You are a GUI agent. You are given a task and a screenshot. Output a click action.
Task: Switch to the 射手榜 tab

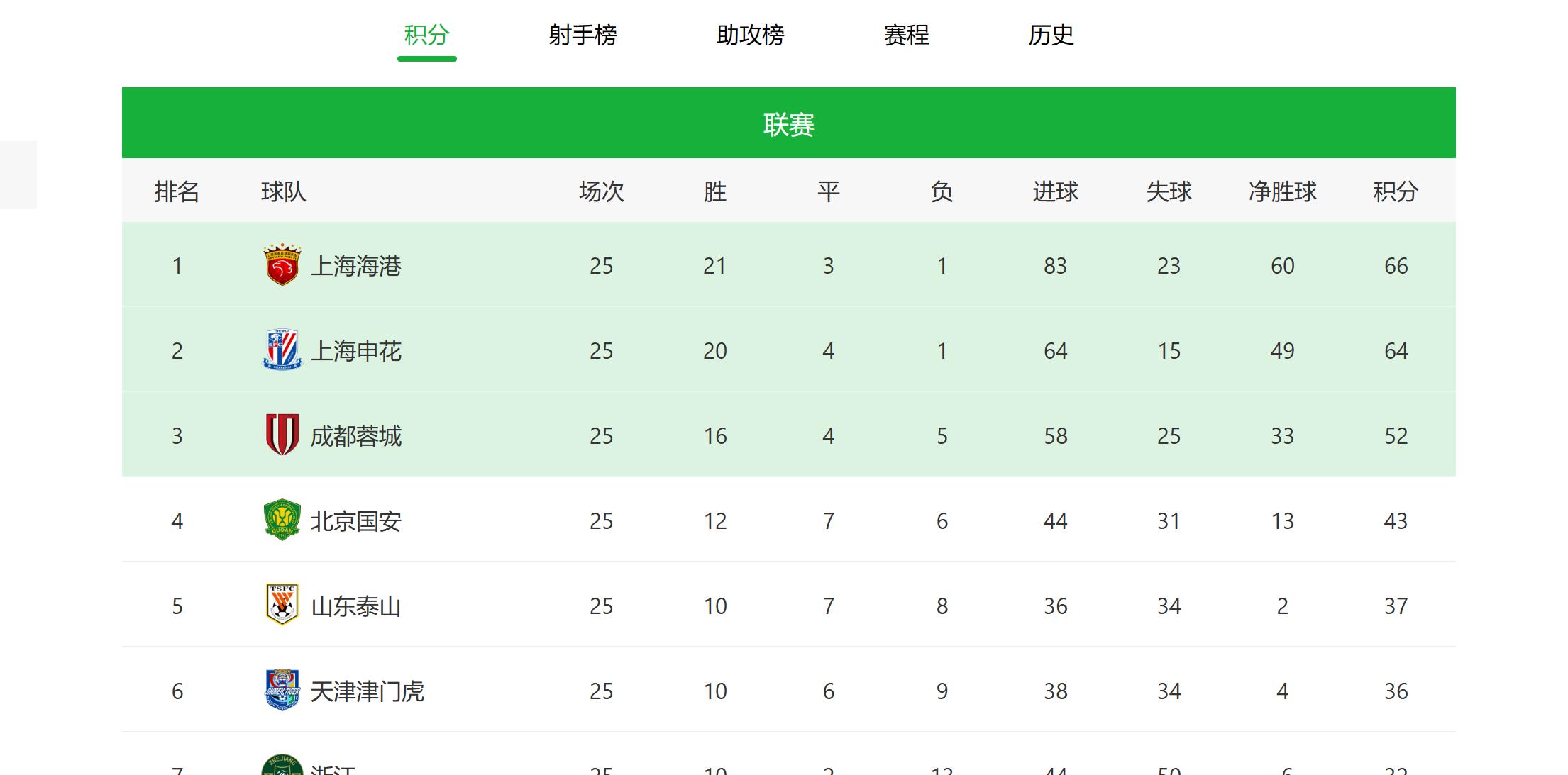click(583, 35)
